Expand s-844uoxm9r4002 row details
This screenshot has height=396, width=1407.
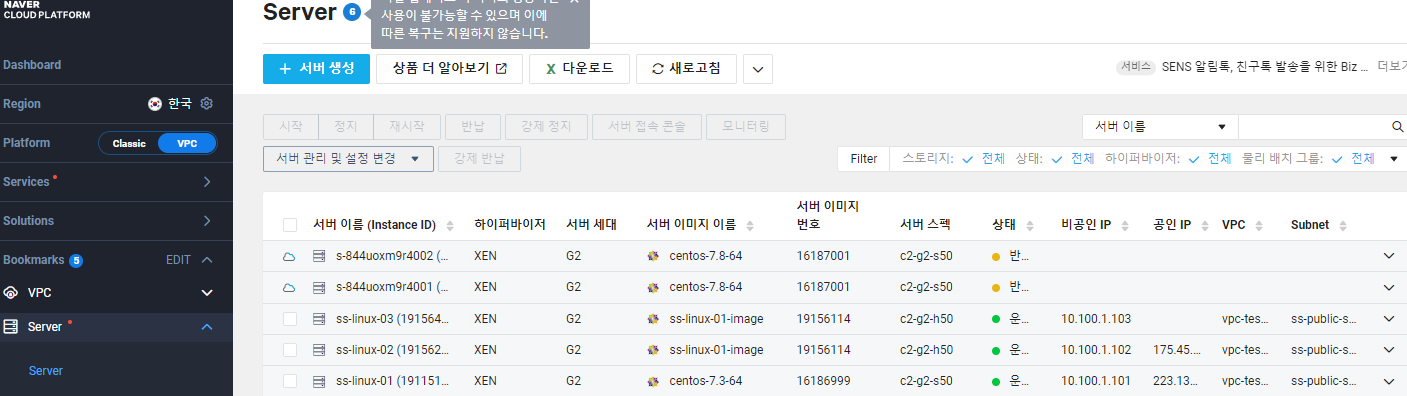(1388, 256)
